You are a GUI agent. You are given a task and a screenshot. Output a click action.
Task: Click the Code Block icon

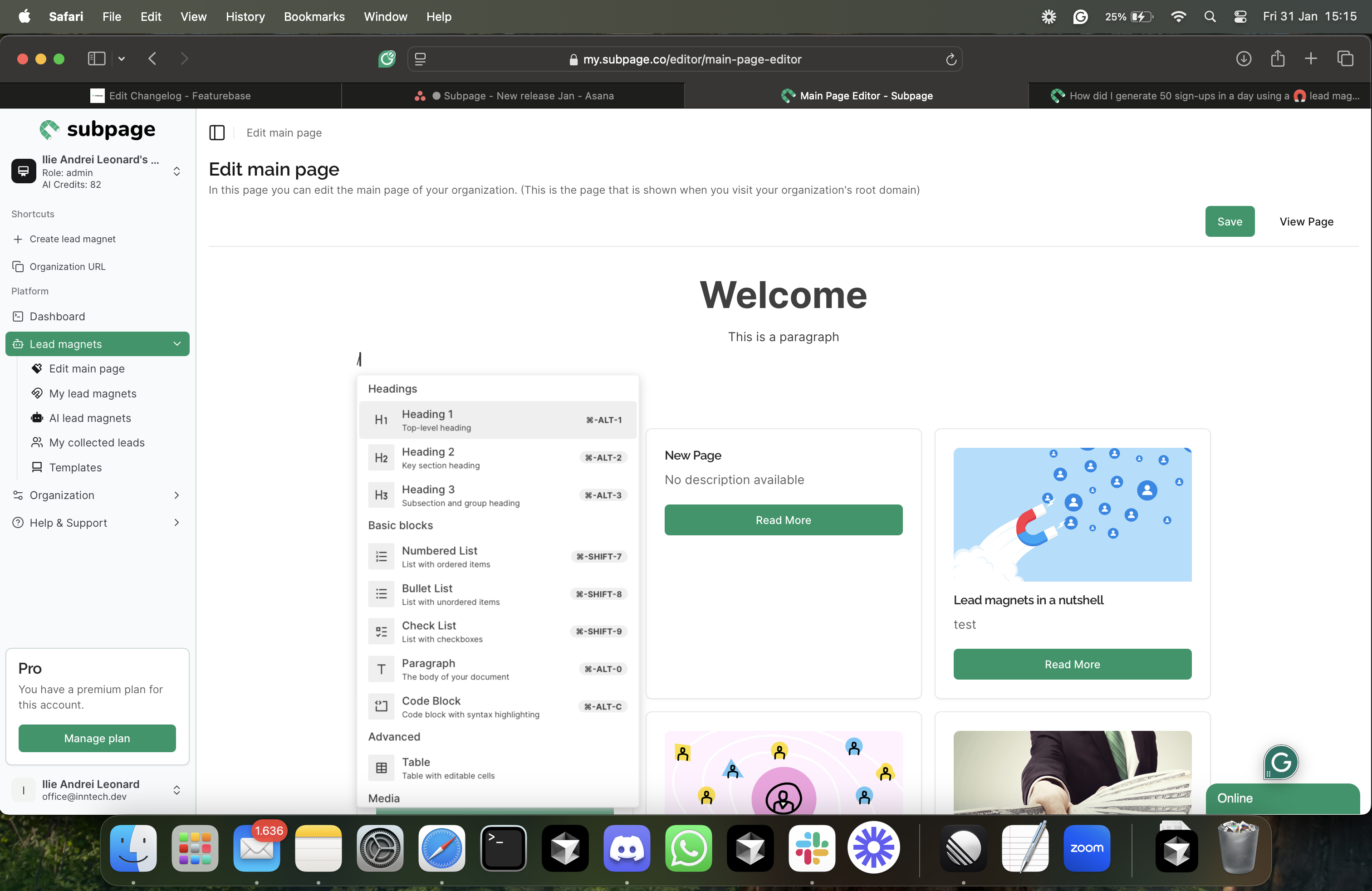tap(381, 706)
